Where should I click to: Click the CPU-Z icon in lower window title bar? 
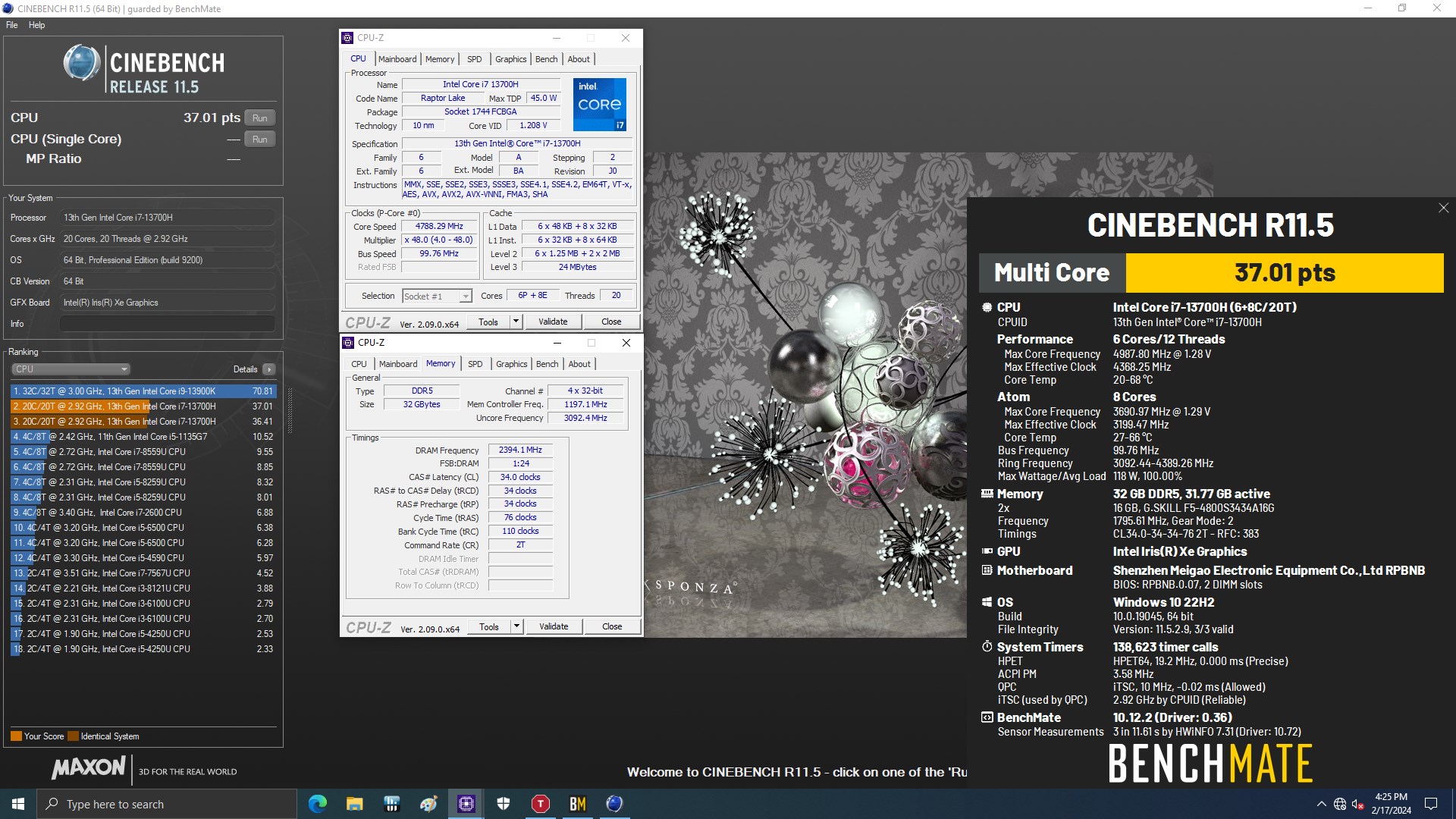click(348, 343)
